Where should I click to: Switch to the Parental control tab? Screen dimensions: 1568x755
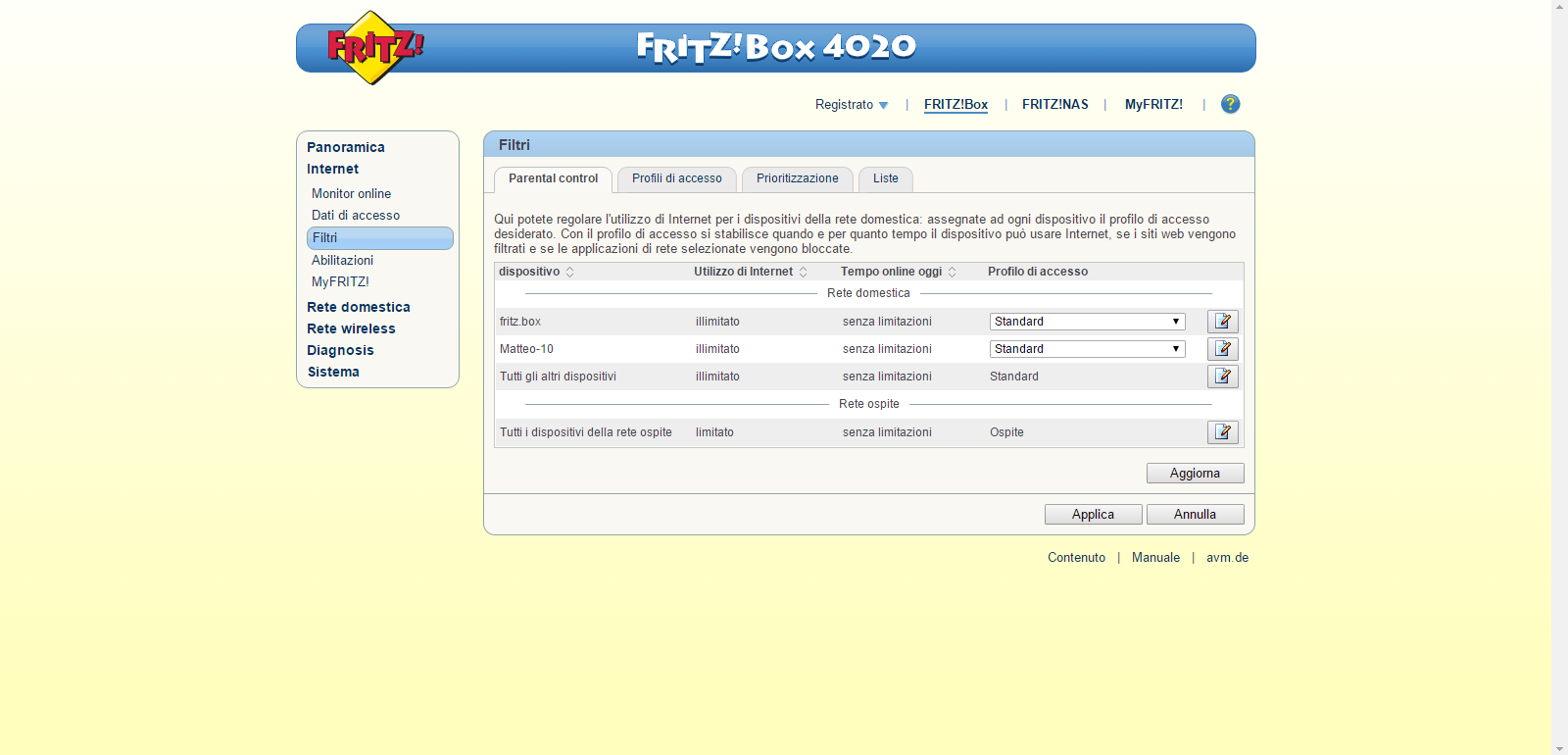[553, 179]
